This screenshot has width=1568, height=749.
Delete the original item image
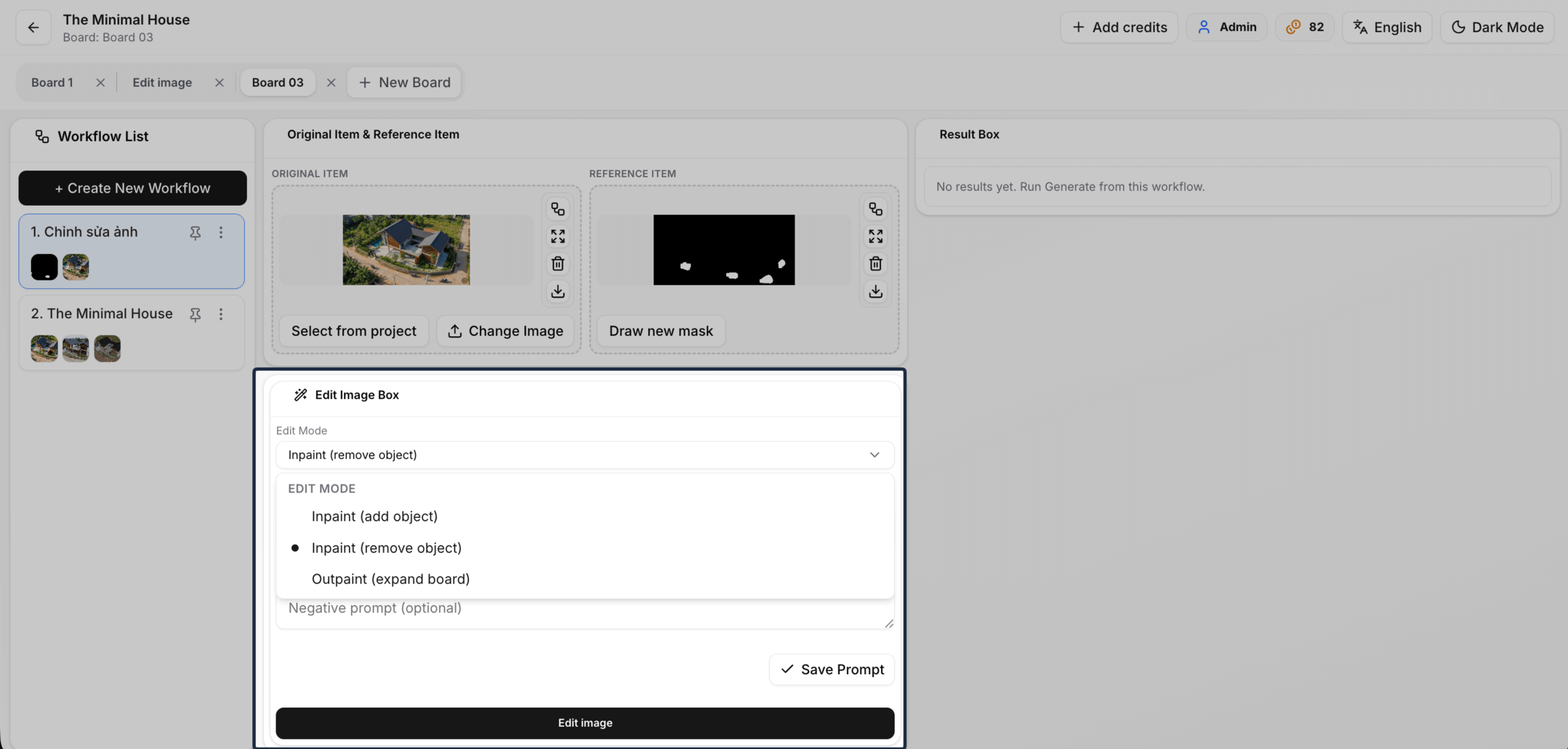558,264
